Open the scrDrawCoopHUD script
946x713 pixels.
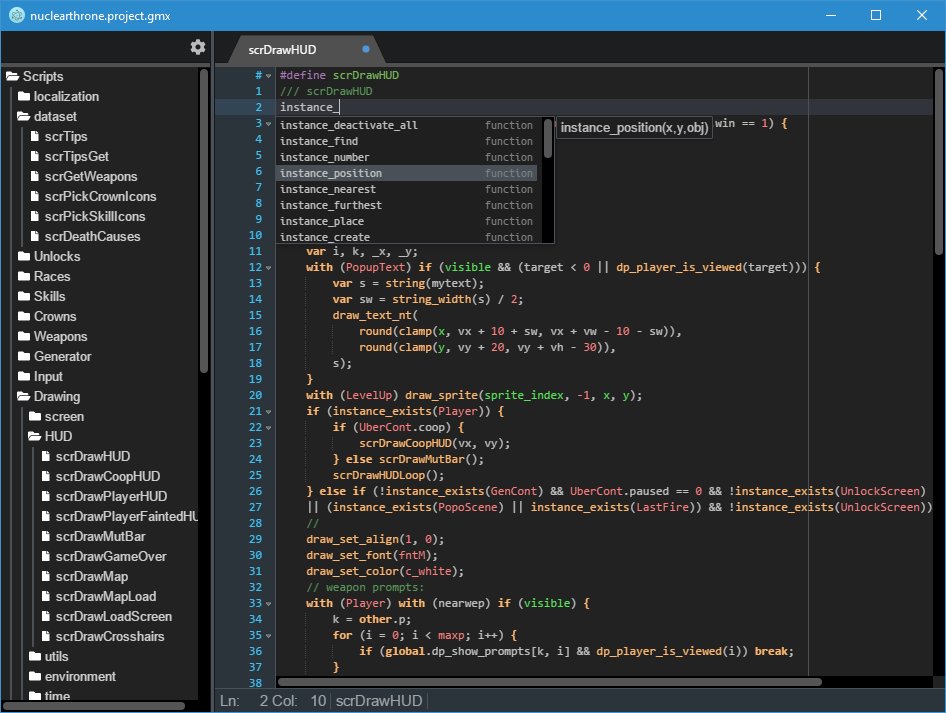coord(101,476)
